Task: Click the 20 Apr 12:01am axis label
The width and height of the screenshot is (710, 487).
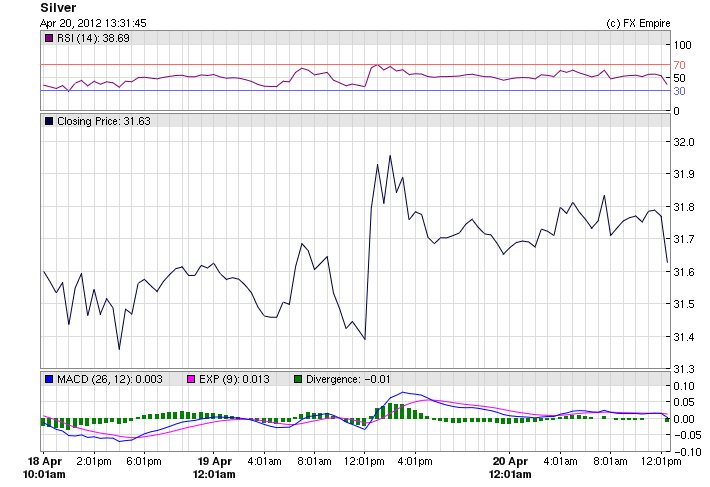Action: (x=511, y=467)
